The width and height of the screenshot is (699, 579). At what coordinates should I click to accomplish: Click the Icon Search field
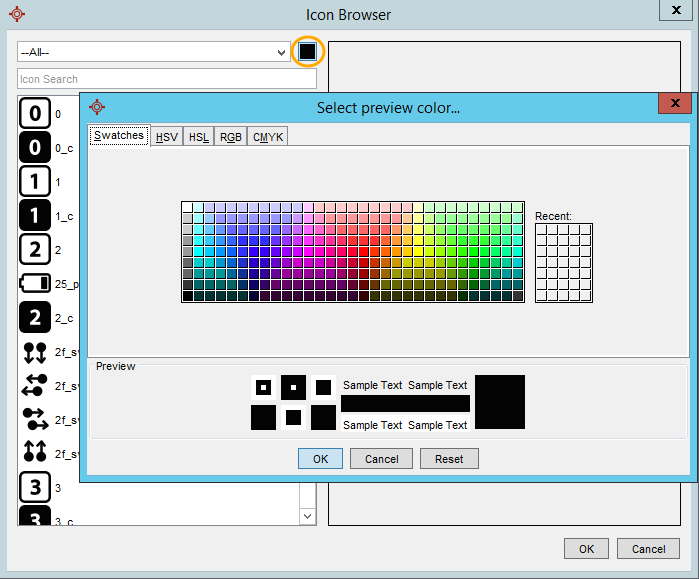pos(166,79)
